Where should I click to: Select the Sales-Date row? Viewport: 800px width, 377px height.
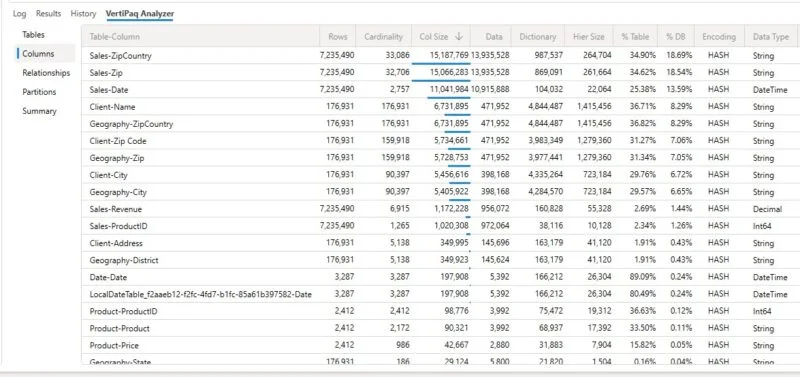(440, 89)
